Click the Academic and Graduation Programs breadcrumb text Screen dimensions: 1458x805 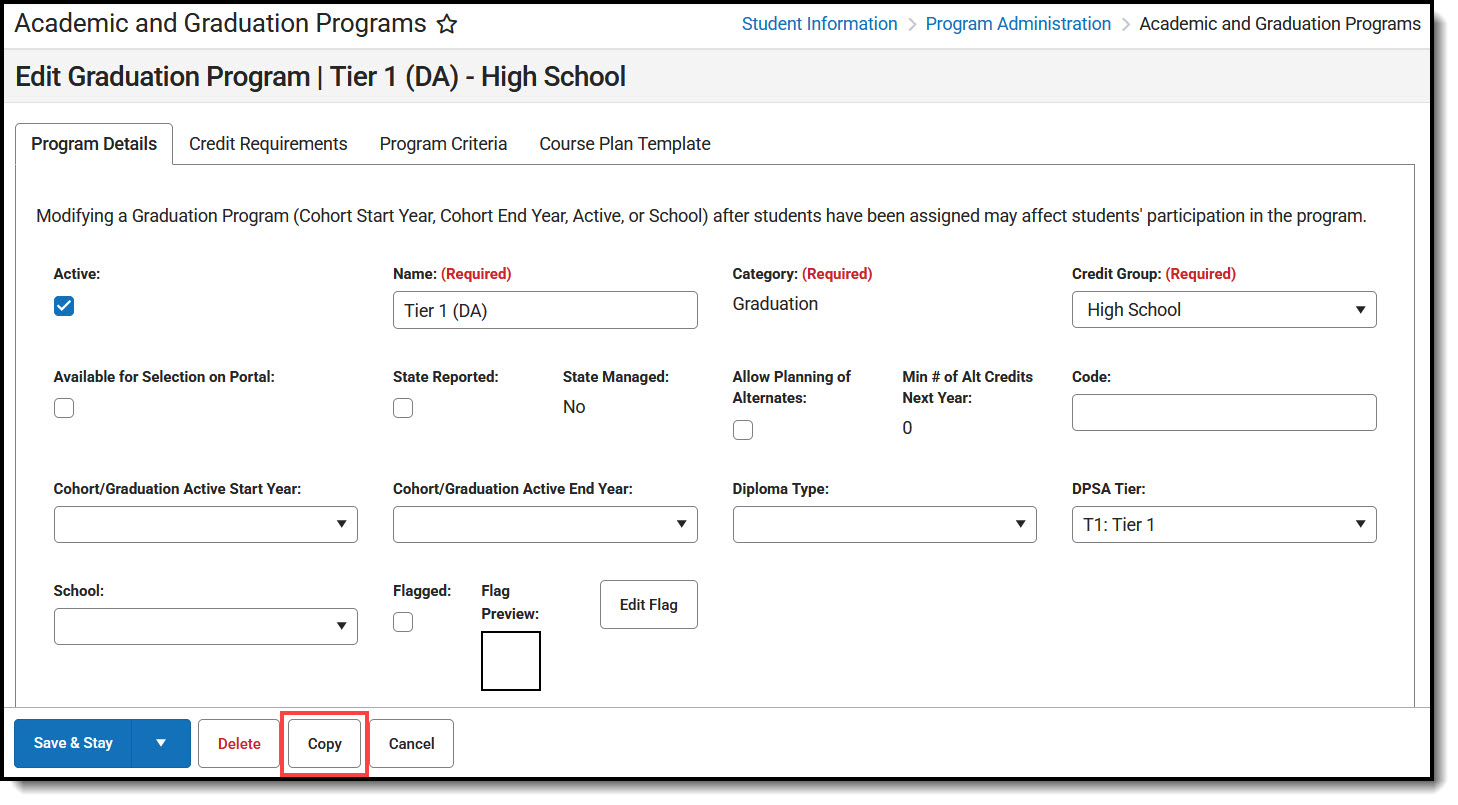(x=1280, y=24)
